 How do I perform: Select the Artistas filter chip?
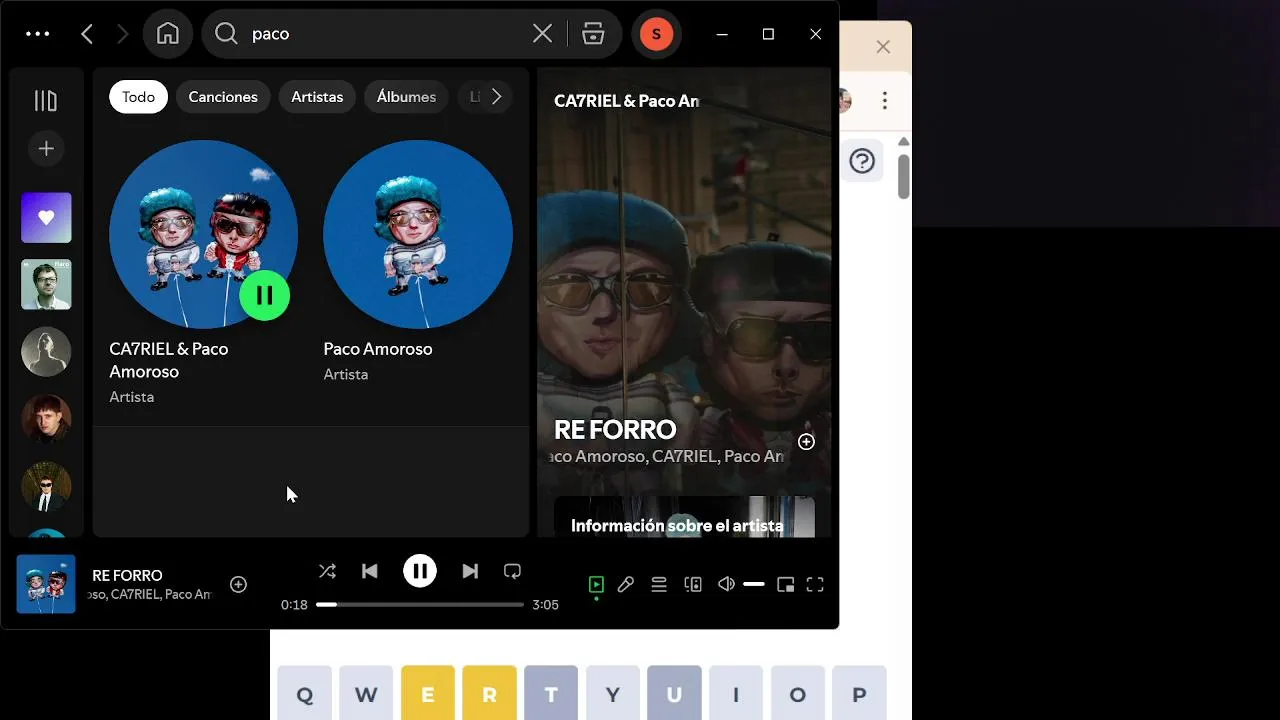[x=317, y=97]
